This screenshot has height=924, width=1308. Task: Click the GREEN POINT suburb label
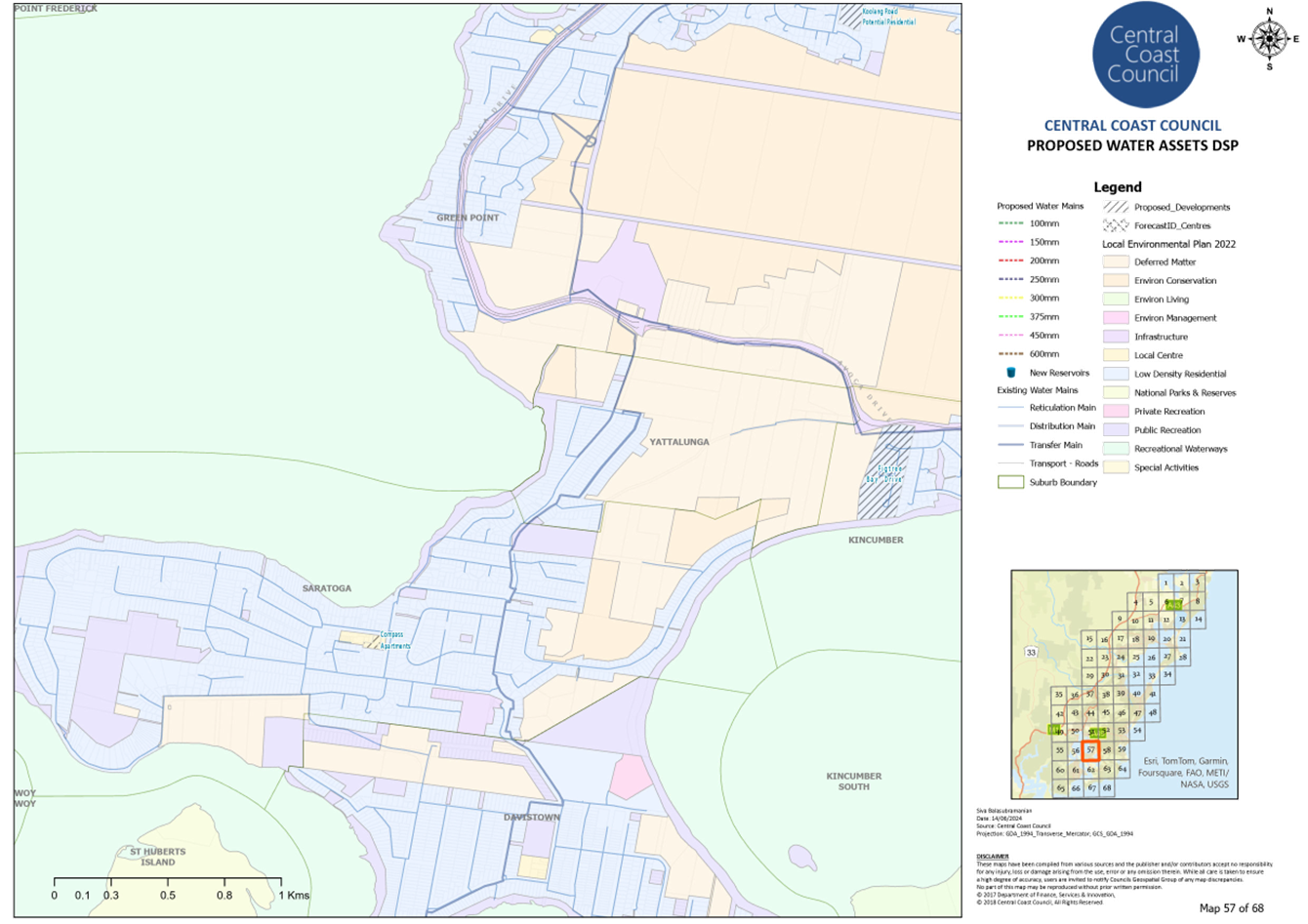[x=468, y=218]
